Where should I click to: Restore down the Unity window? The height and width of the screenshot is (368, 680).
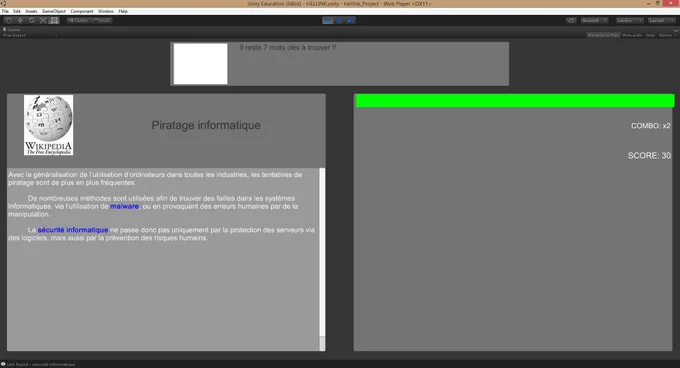coord(658,3)
